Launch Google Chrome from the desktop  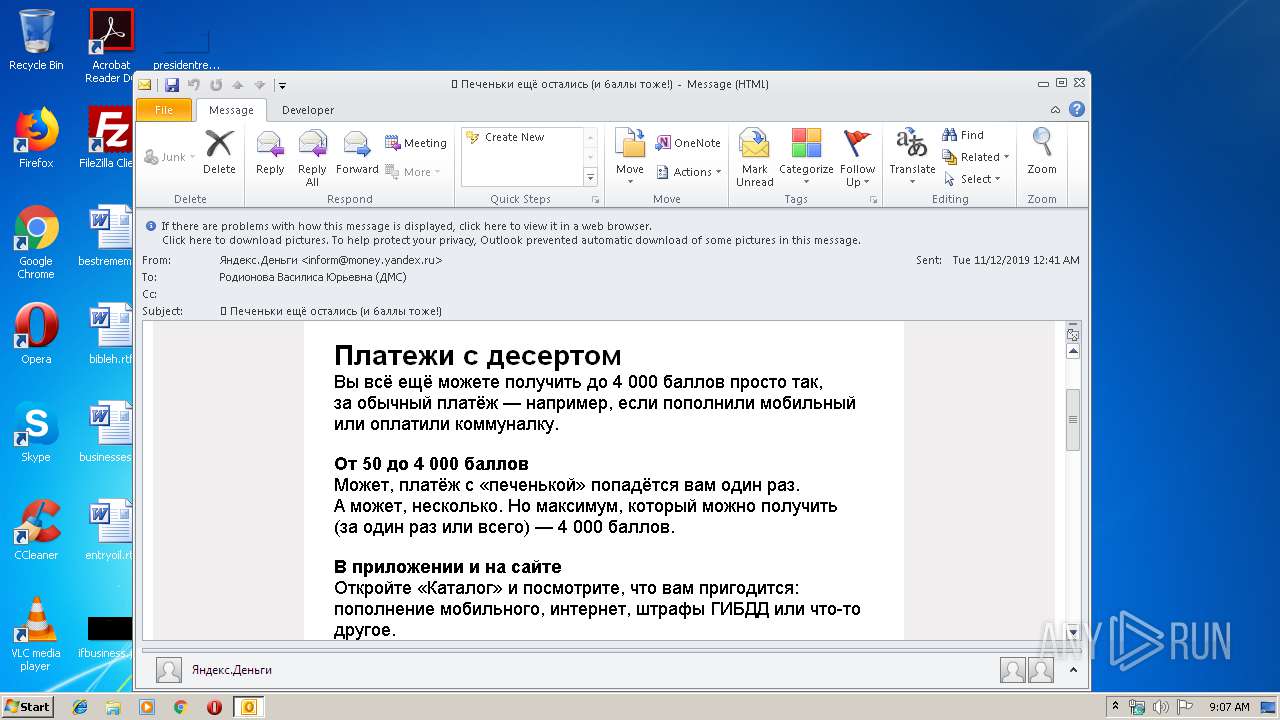point(36,242)
